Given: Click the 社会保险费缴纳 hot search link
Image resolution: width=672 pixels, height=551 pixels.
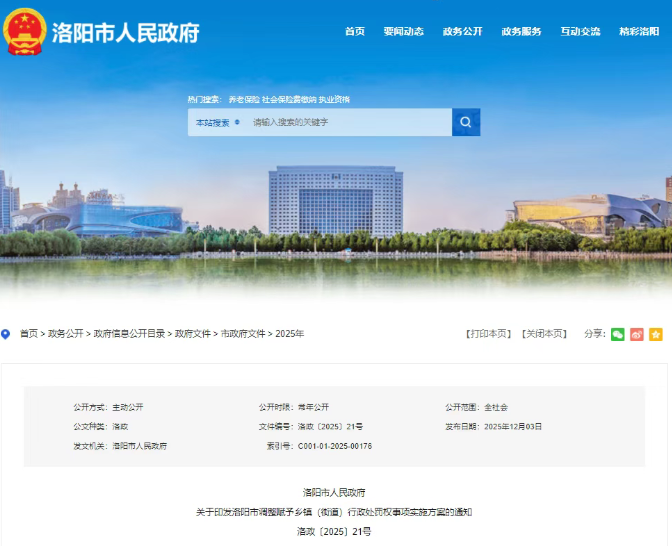Looking at the screenshot, I should [288, 100].
